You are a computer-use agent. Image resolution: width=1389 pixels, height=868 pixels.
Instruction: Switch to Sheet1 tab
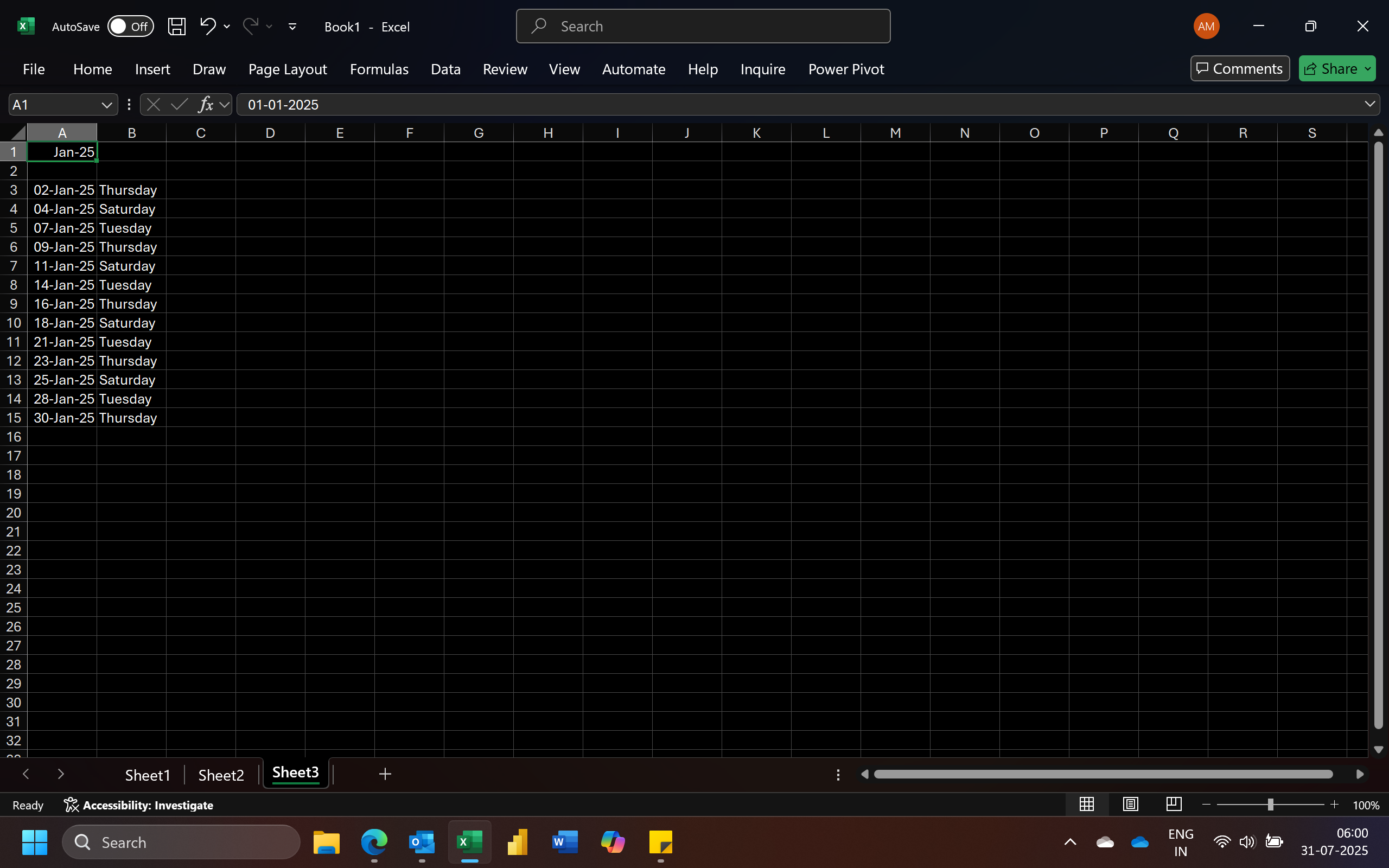coord(148,775)
